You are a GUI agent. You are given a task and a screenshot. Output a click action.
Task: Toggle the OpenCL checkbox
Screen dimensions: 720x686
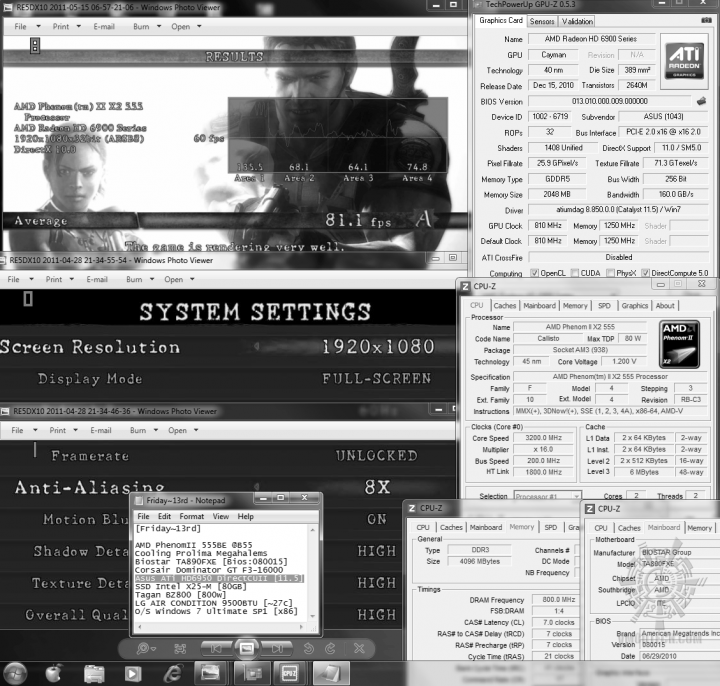(534, 273)
